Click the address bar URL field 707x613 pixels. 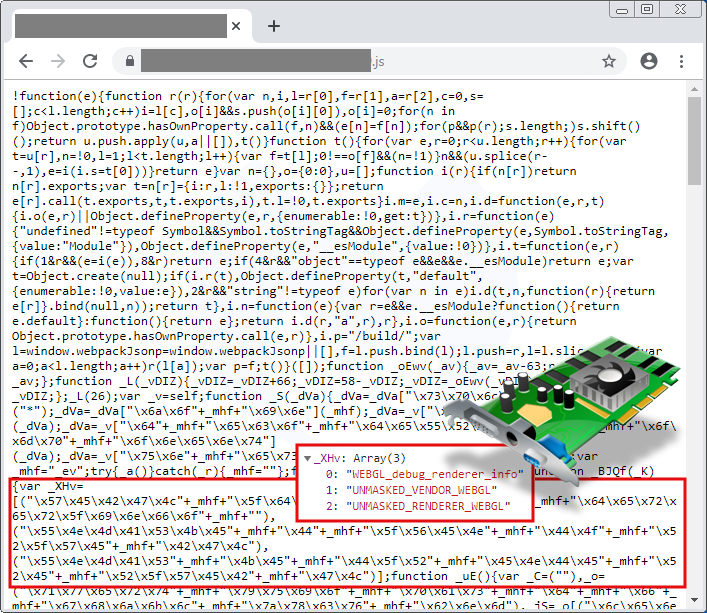[350, 61]
